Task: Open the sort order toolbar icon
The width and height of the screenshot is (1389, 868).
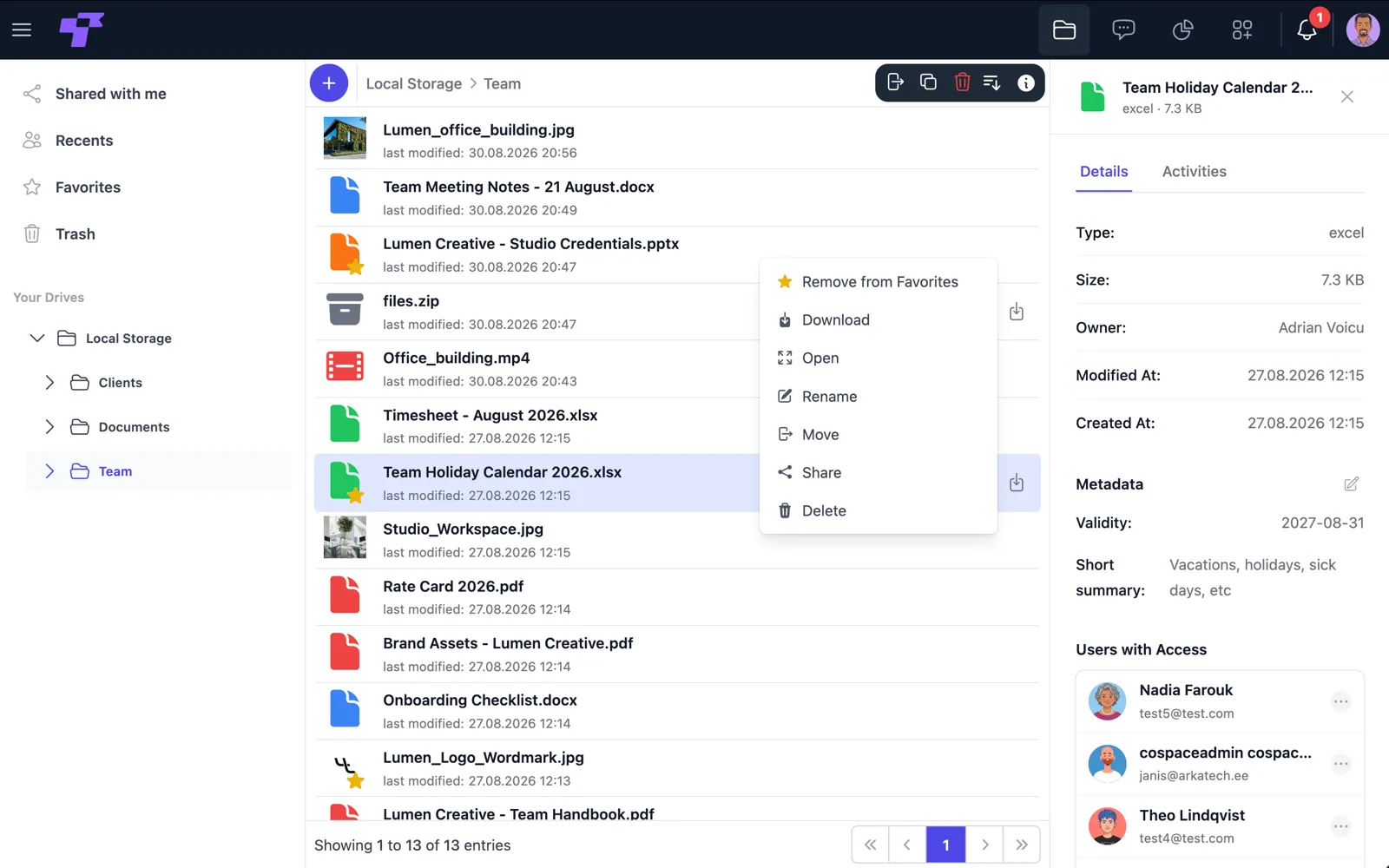Action: point(991,82)
